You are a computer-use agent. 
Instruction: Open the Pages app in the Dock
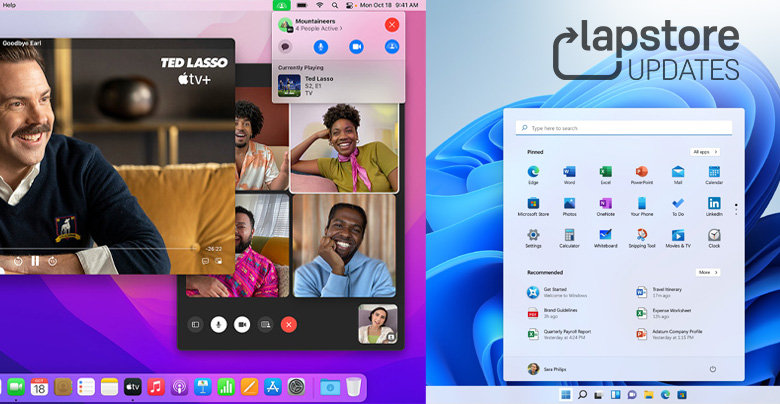(249, 386)
